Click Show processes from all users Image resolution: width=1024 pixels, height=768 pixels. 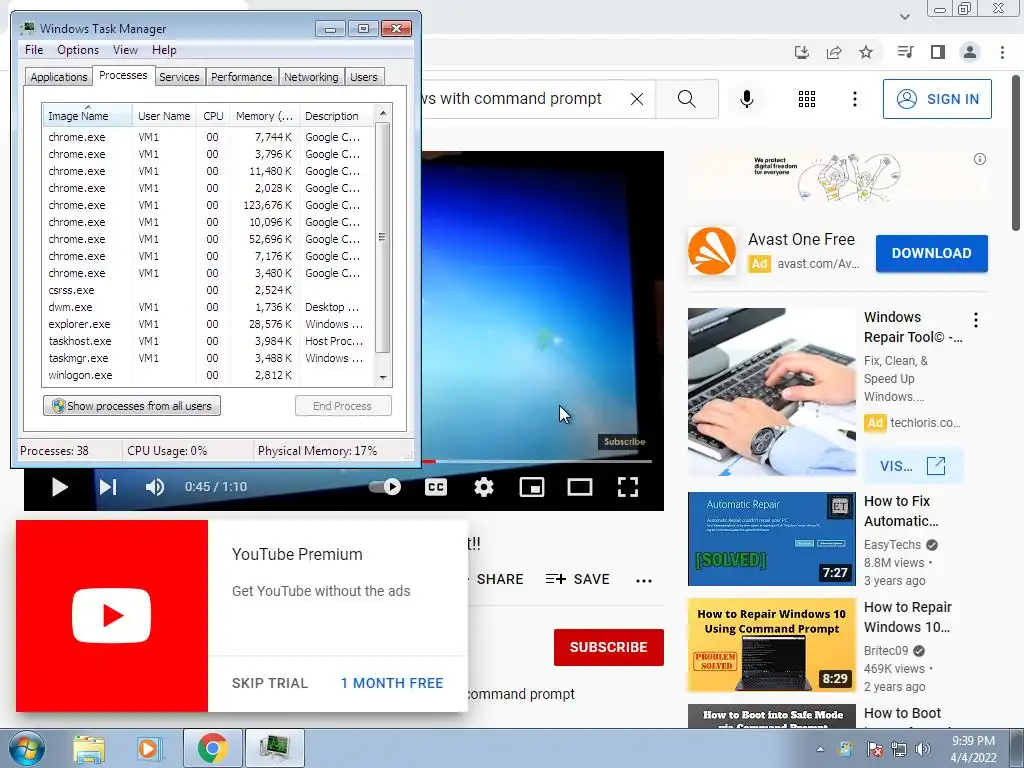[132, 406]
